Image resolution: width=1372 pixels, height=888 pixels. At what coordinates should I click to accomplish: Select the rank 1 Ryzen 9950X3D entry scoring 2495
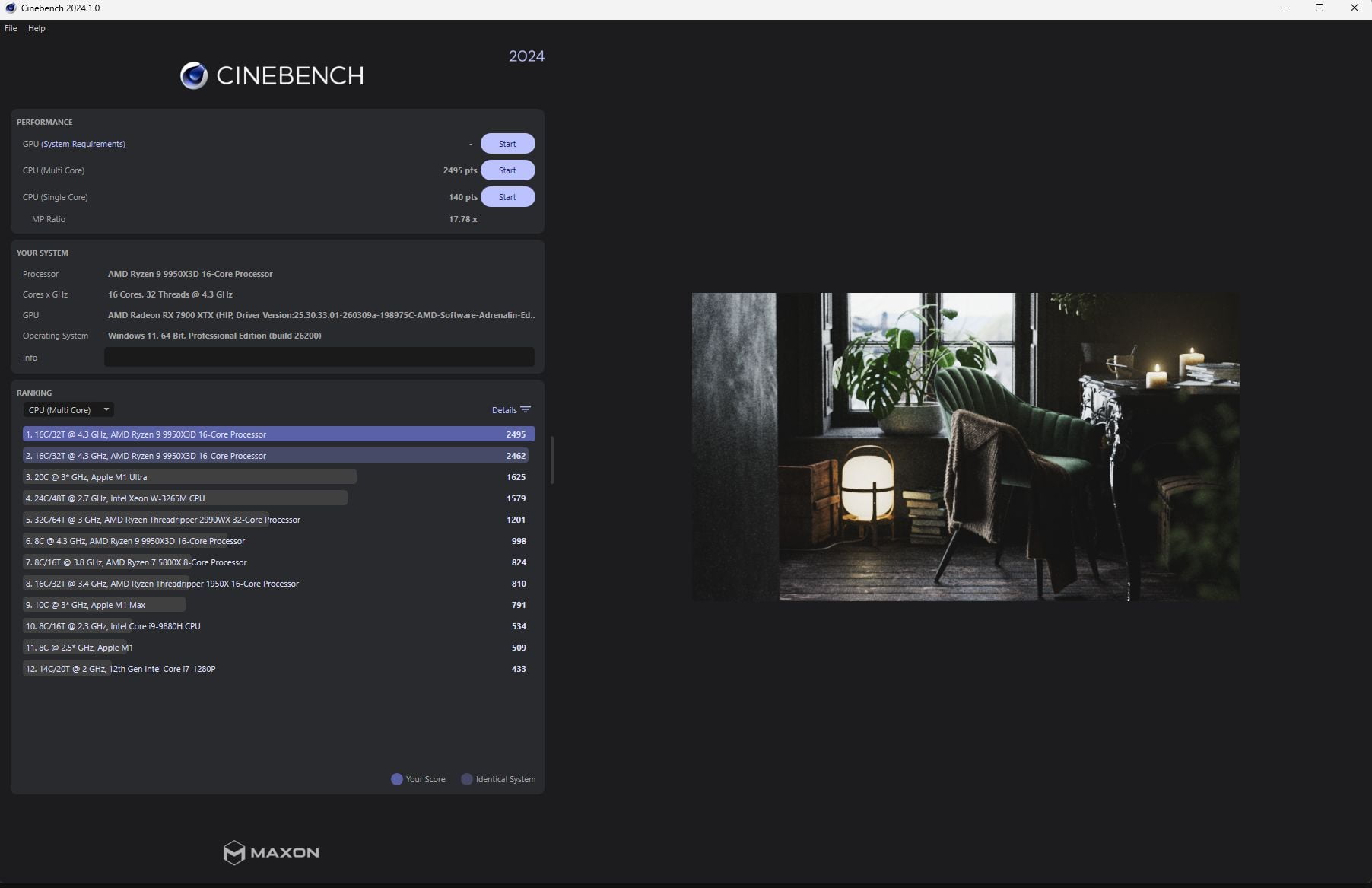point(278,434)
